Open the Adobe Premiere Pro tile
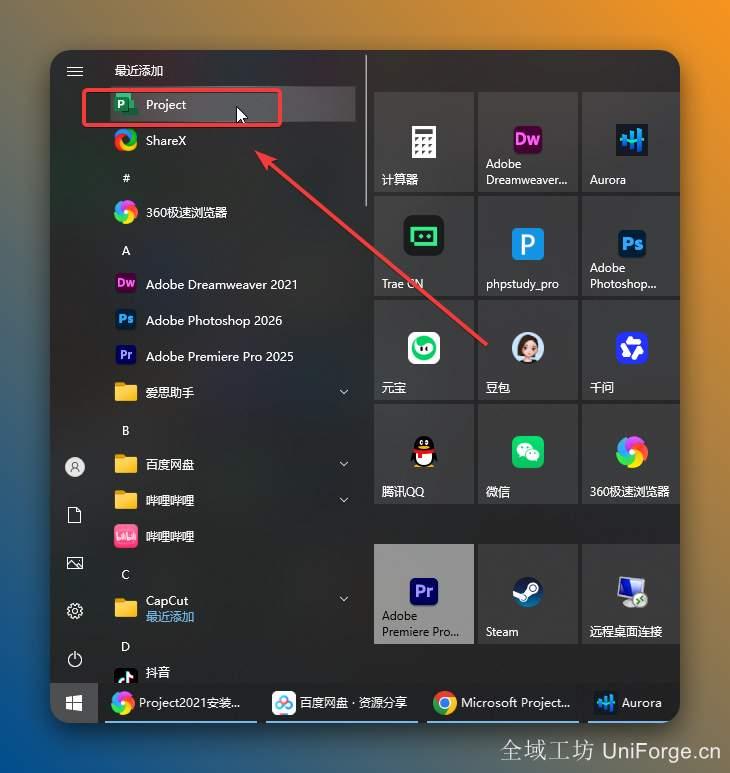 (x=424, y=594)
